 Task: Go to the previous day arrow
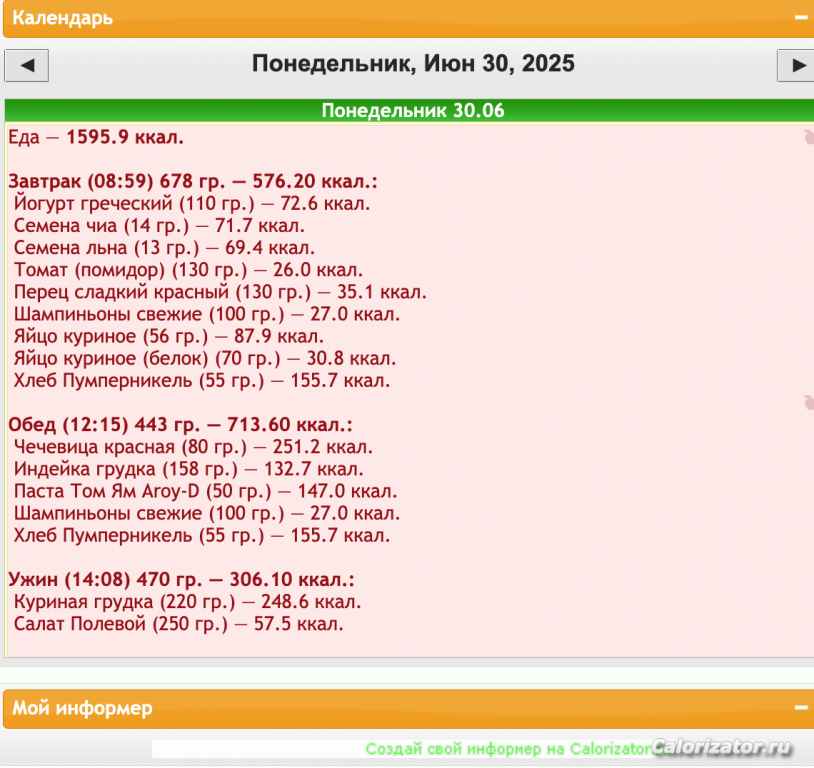click(x=26, y=65)
